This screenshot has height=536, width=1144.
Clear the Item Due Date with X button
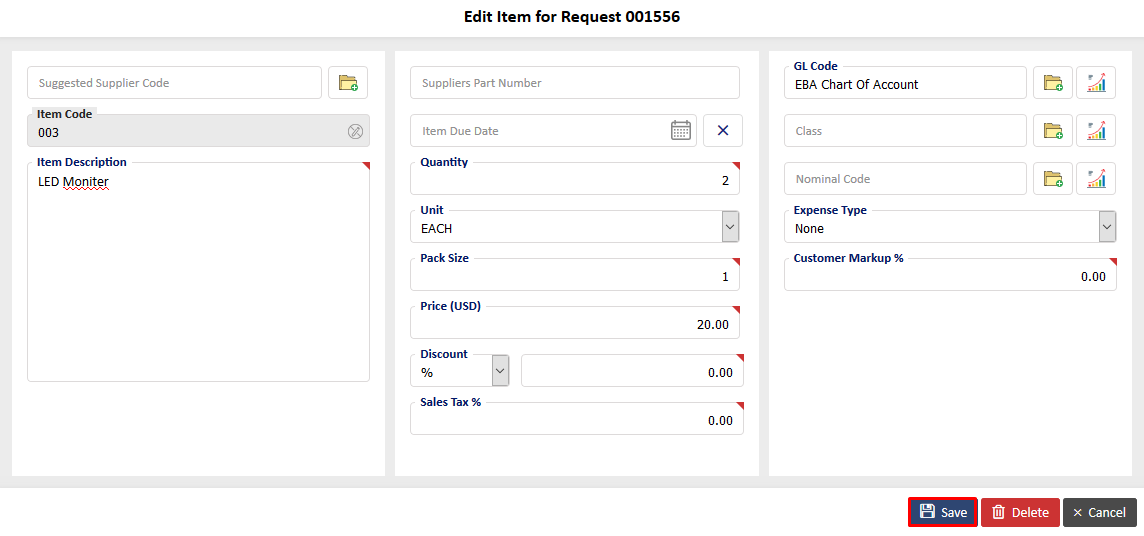[723, 131]
